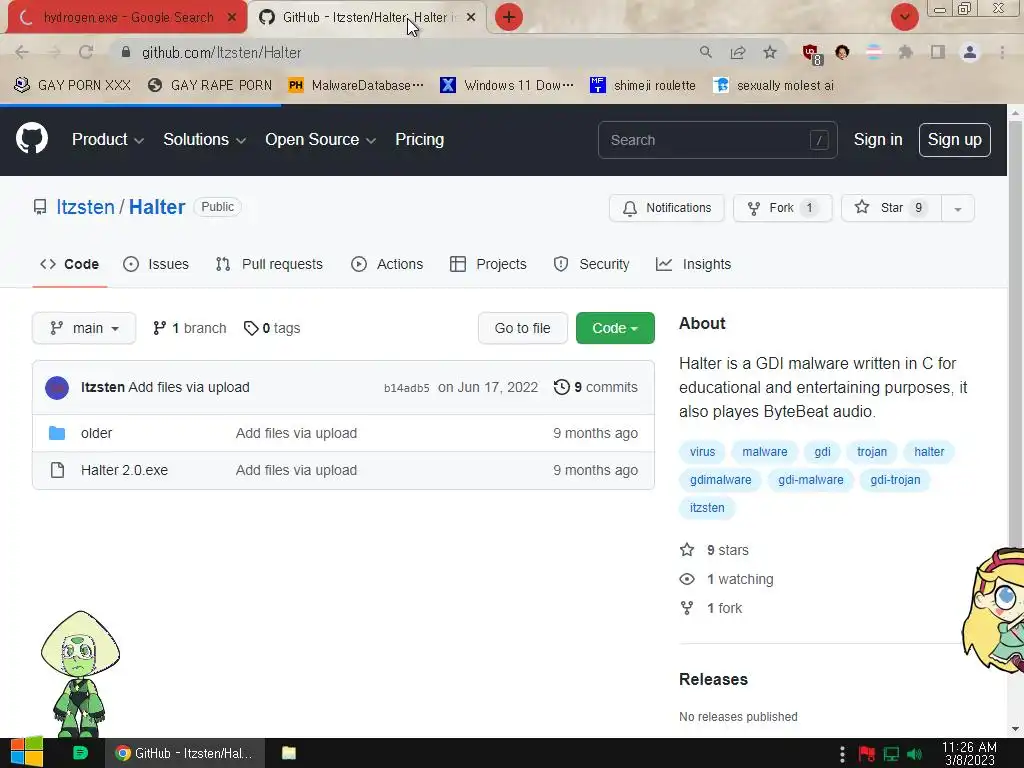Viewport: 1024px width, 768px height.
Task: Open the Pricing page
Action: (x=419, y=139)
